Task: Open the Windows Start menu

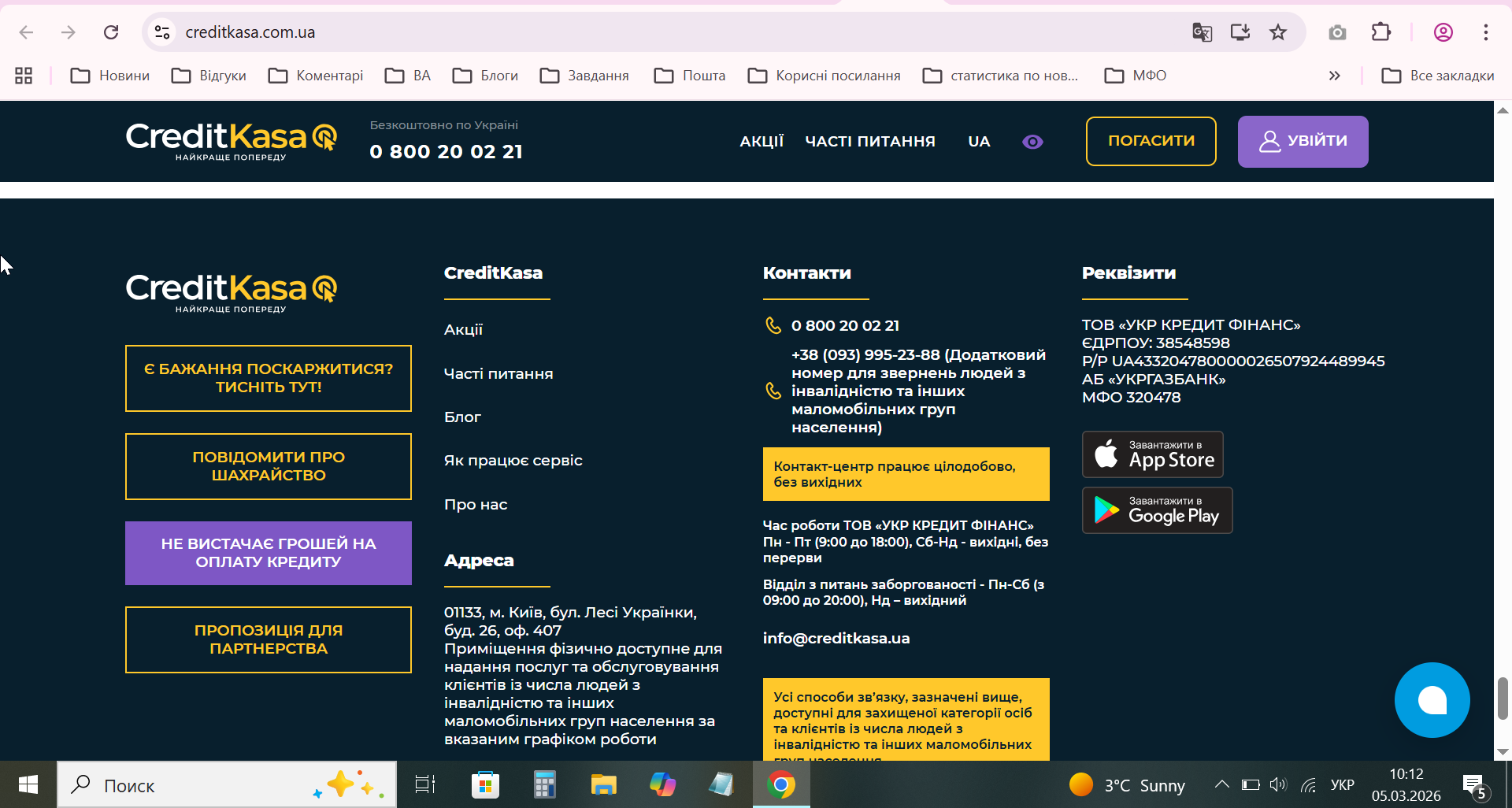Action: click(28, 784)
